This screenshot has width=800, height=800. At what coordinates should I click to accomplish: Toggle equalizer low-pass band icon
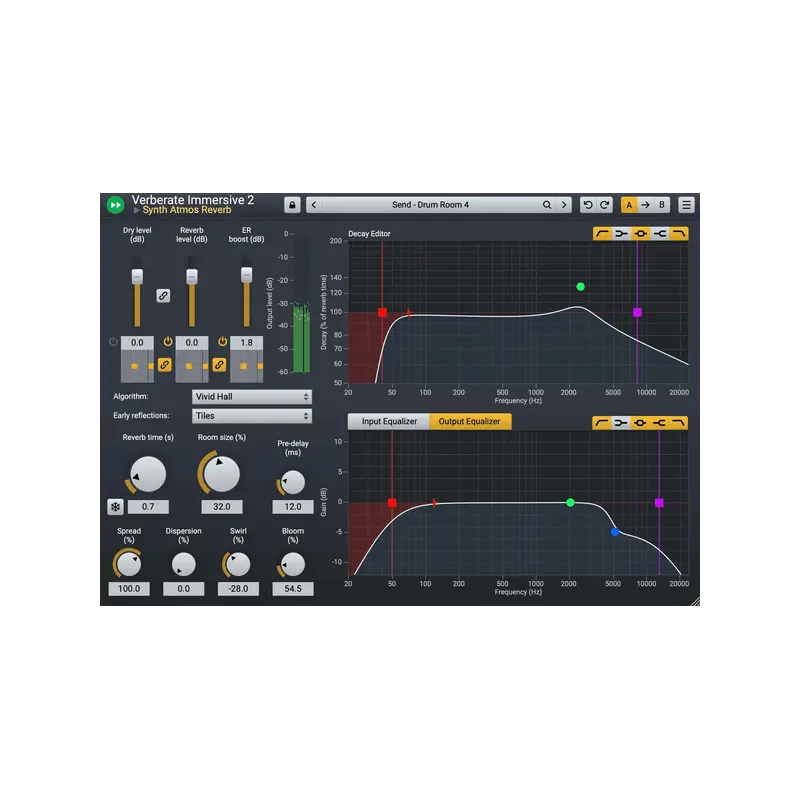click(x=679, y=423)
